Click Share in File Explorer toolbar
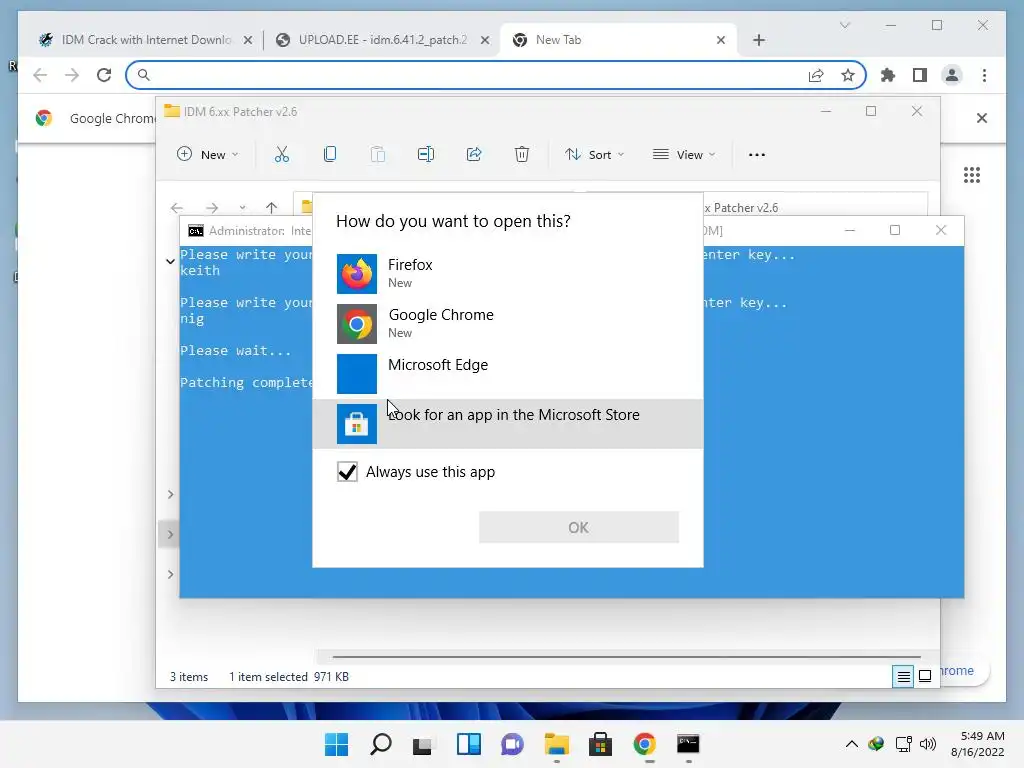 click(x=474, y=155)
